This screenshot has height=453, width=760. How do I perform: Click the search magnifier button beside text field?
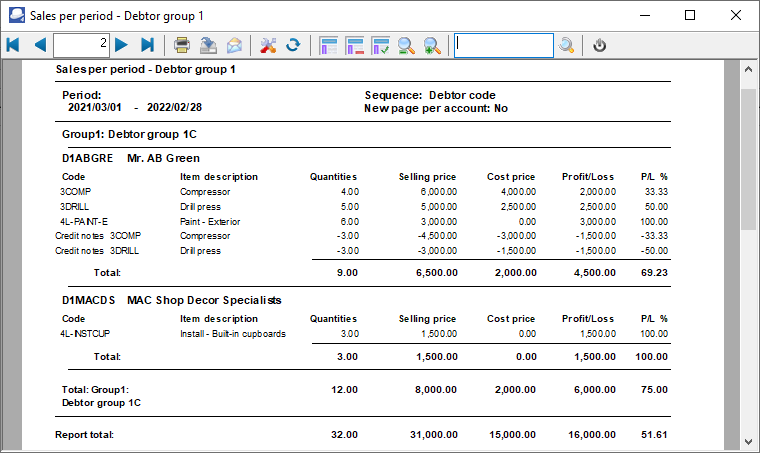coord(567,45)
